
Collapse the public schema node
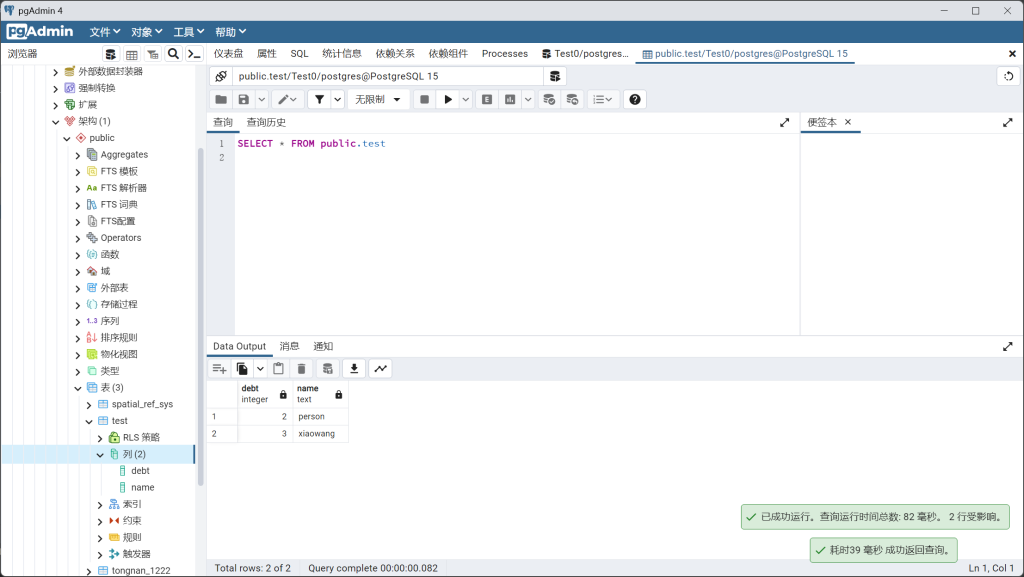click(x=67, y=138)
